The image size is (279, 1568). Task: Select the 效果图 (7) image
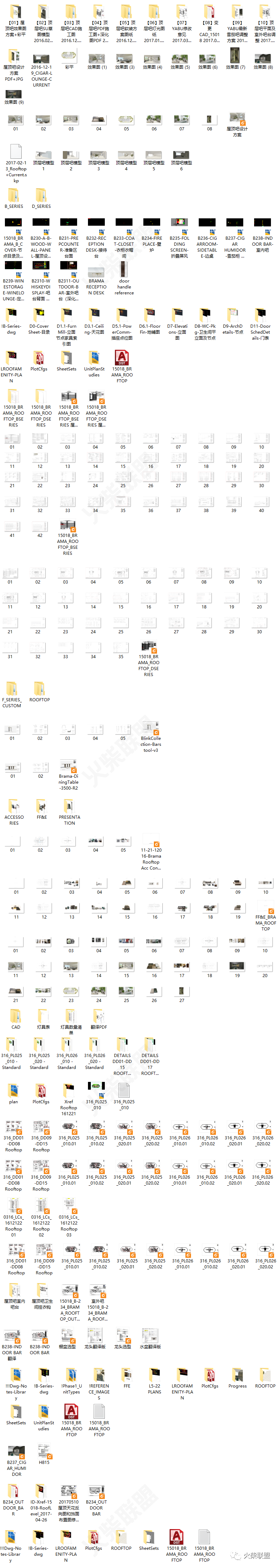[235, 59]
